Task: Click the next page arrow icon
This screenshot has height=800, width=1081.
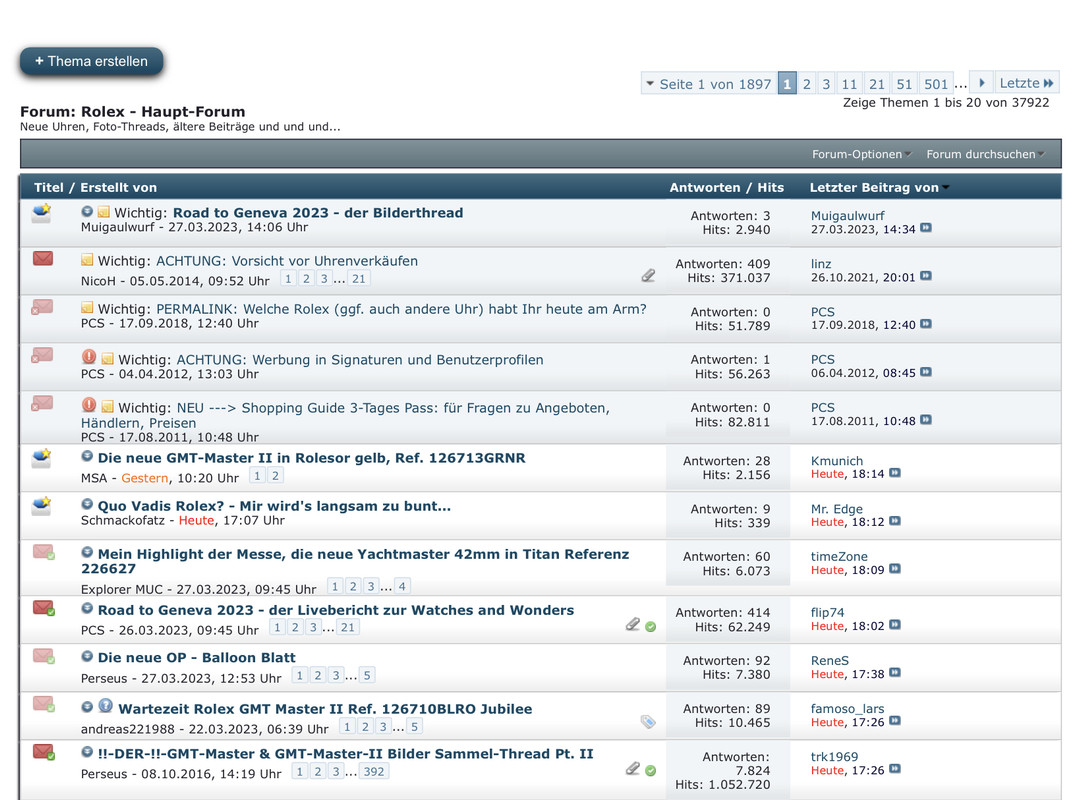Action: 982,83
